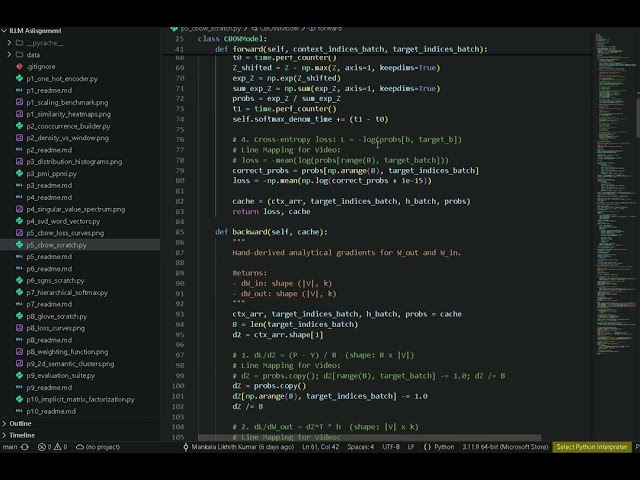This screenshot has width=640, height=480.
Task: Click Select Python Interpreter warning button
Action: (592, 447)
